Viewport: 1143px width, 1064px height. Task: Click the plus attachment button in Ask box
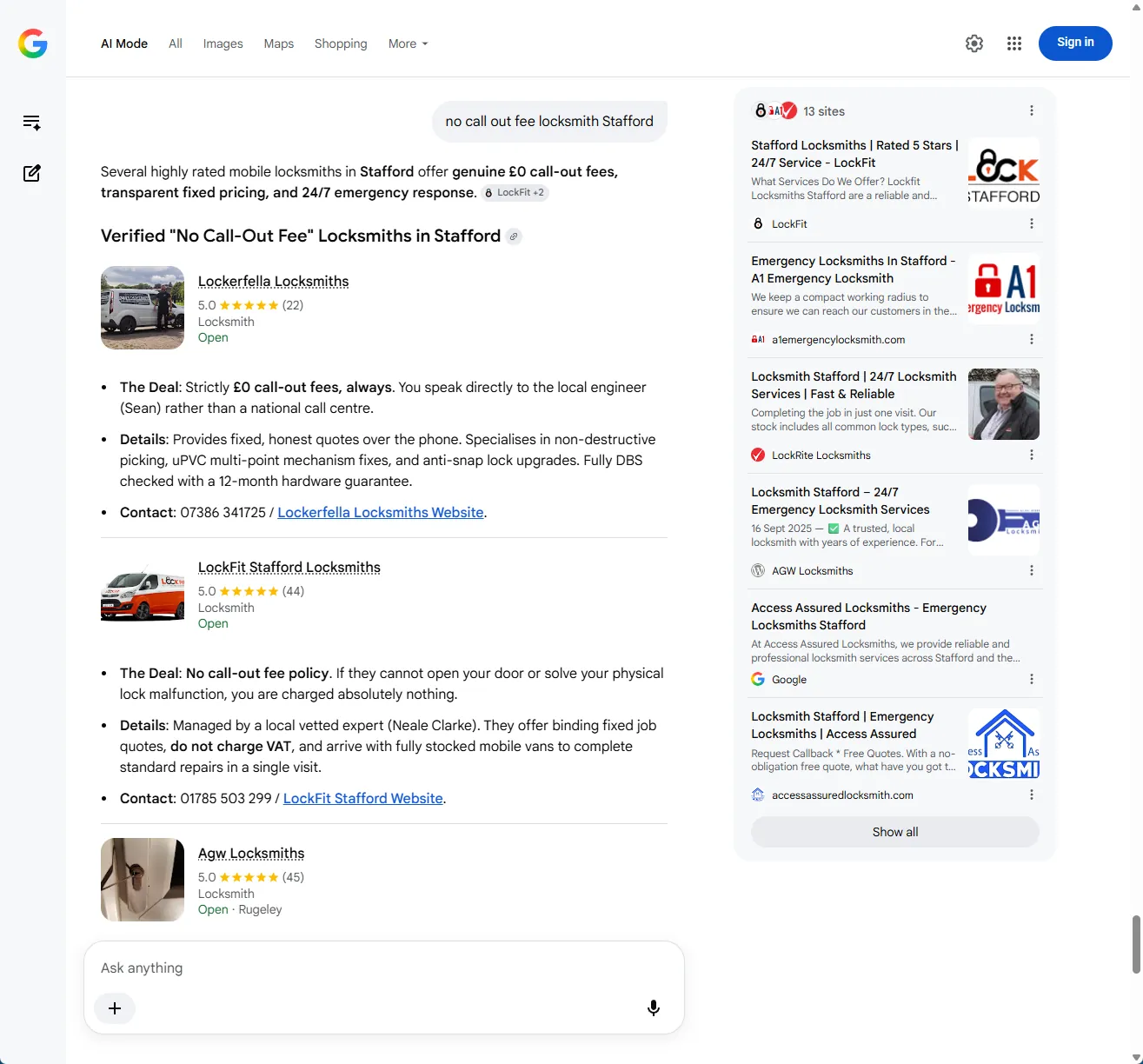(115, 1008)
